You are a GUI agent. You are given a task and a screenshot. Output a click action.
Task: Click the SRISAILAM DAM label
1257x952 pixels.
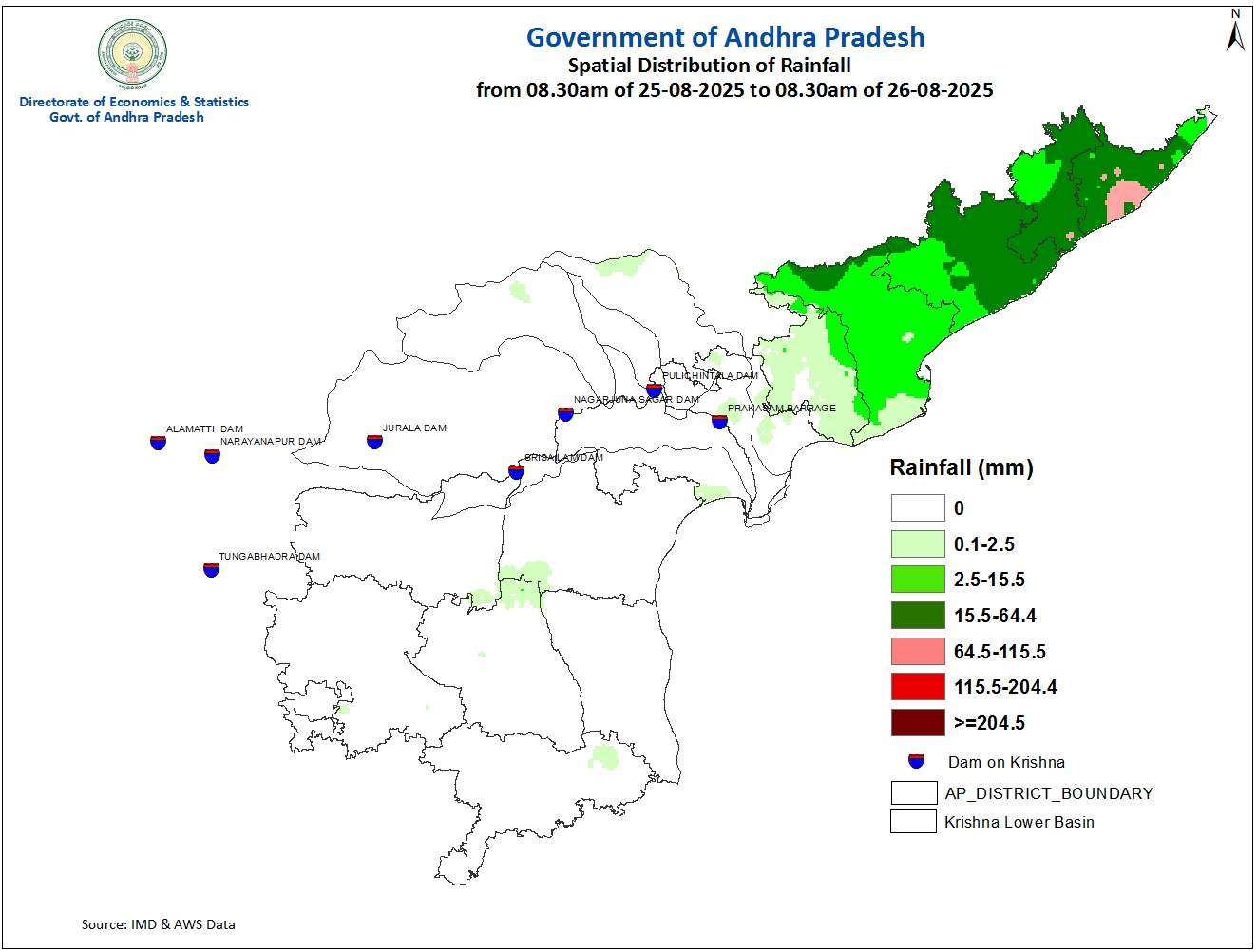click(564, 458)
